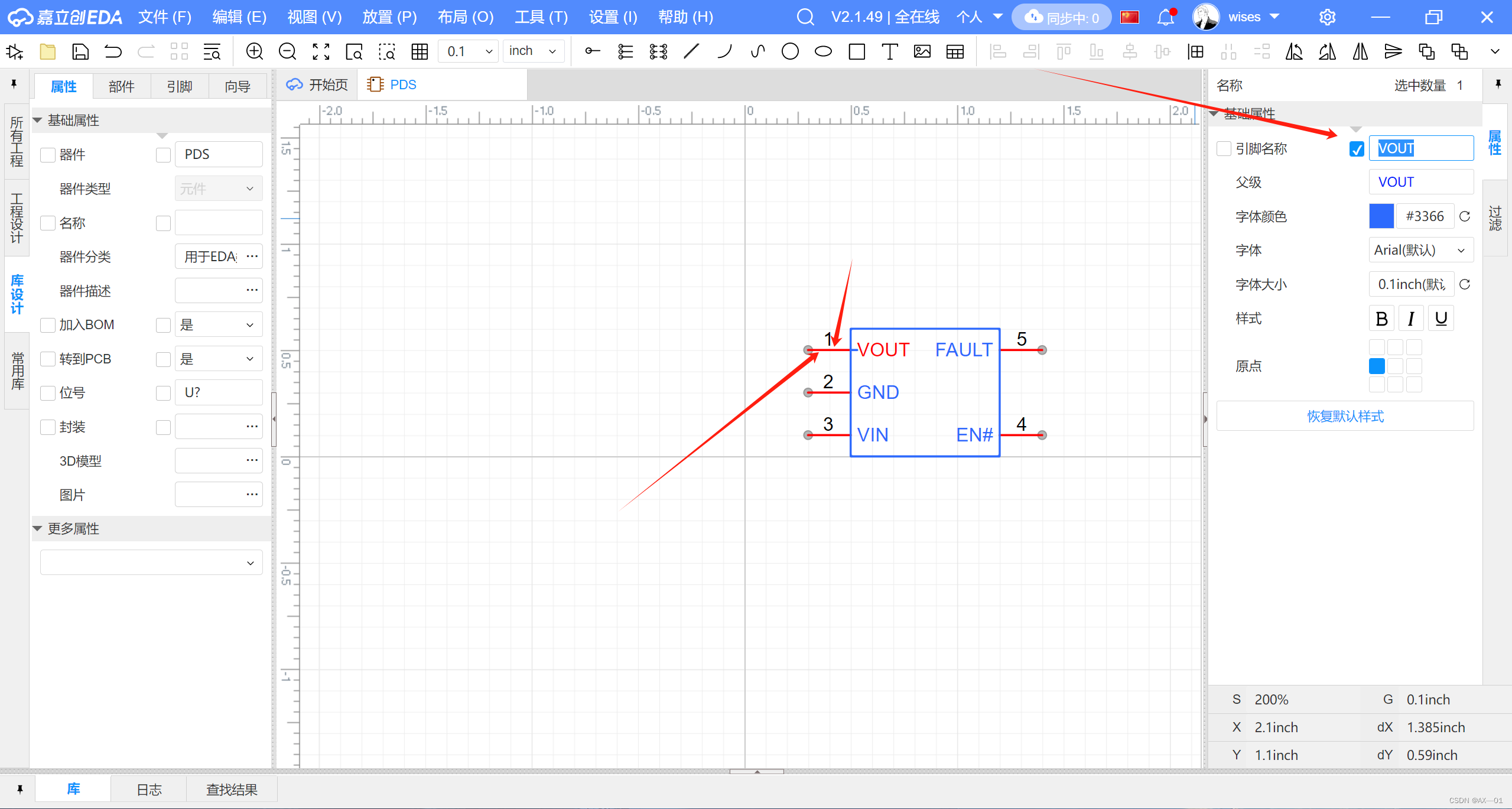Click the notification bell icon

click(1165, 17)
